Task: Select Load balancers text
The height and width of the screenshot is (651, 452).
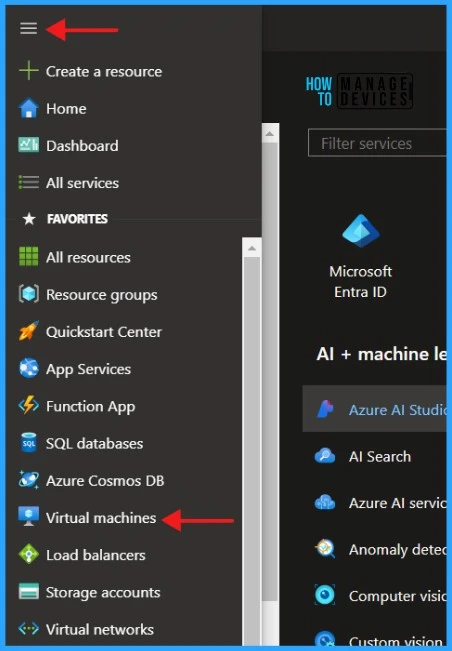Action: (x=95, y=555)
